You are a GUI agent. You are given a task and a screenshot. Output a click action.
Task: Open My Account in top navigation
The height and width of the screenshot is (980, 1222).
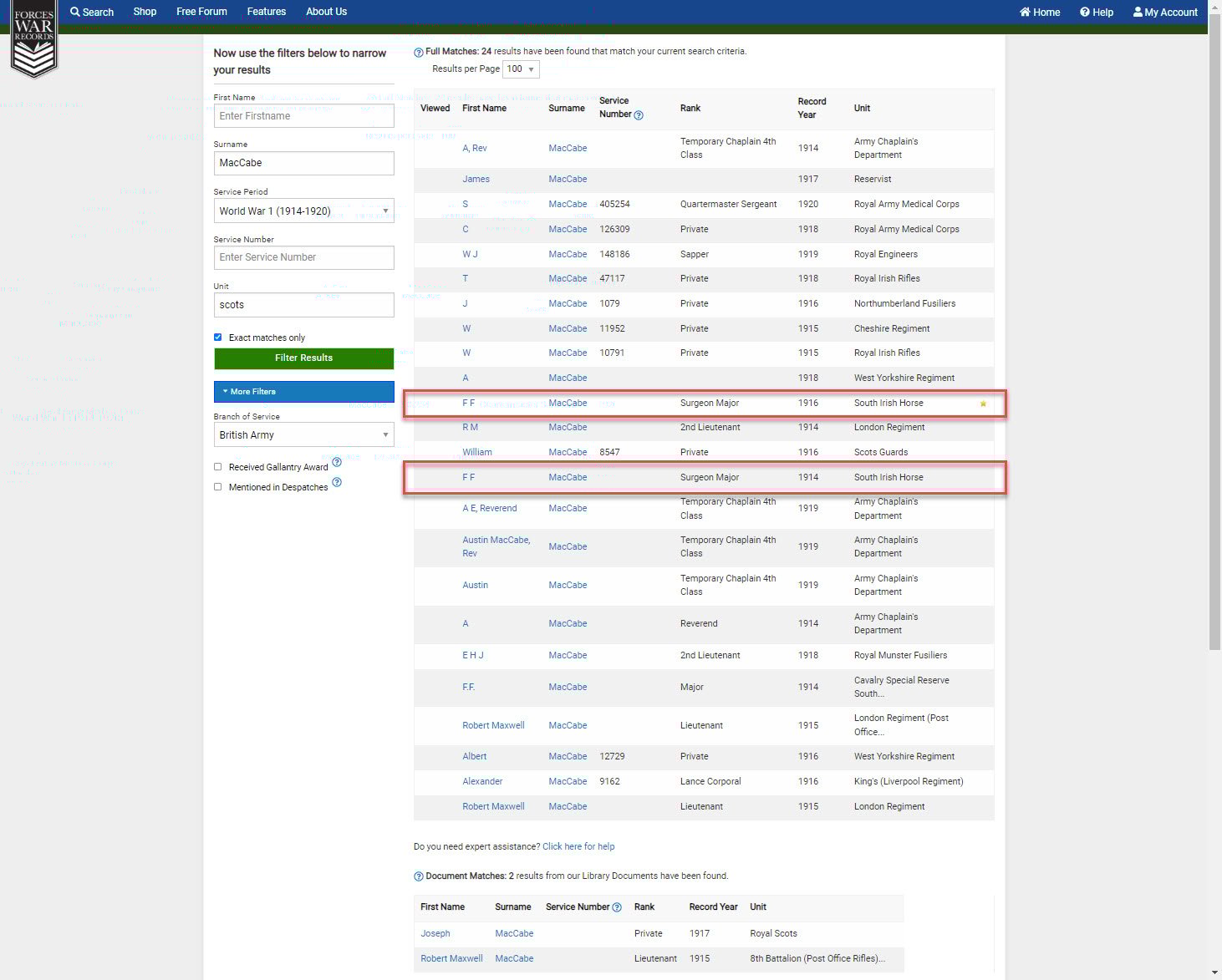point(1165,13)
